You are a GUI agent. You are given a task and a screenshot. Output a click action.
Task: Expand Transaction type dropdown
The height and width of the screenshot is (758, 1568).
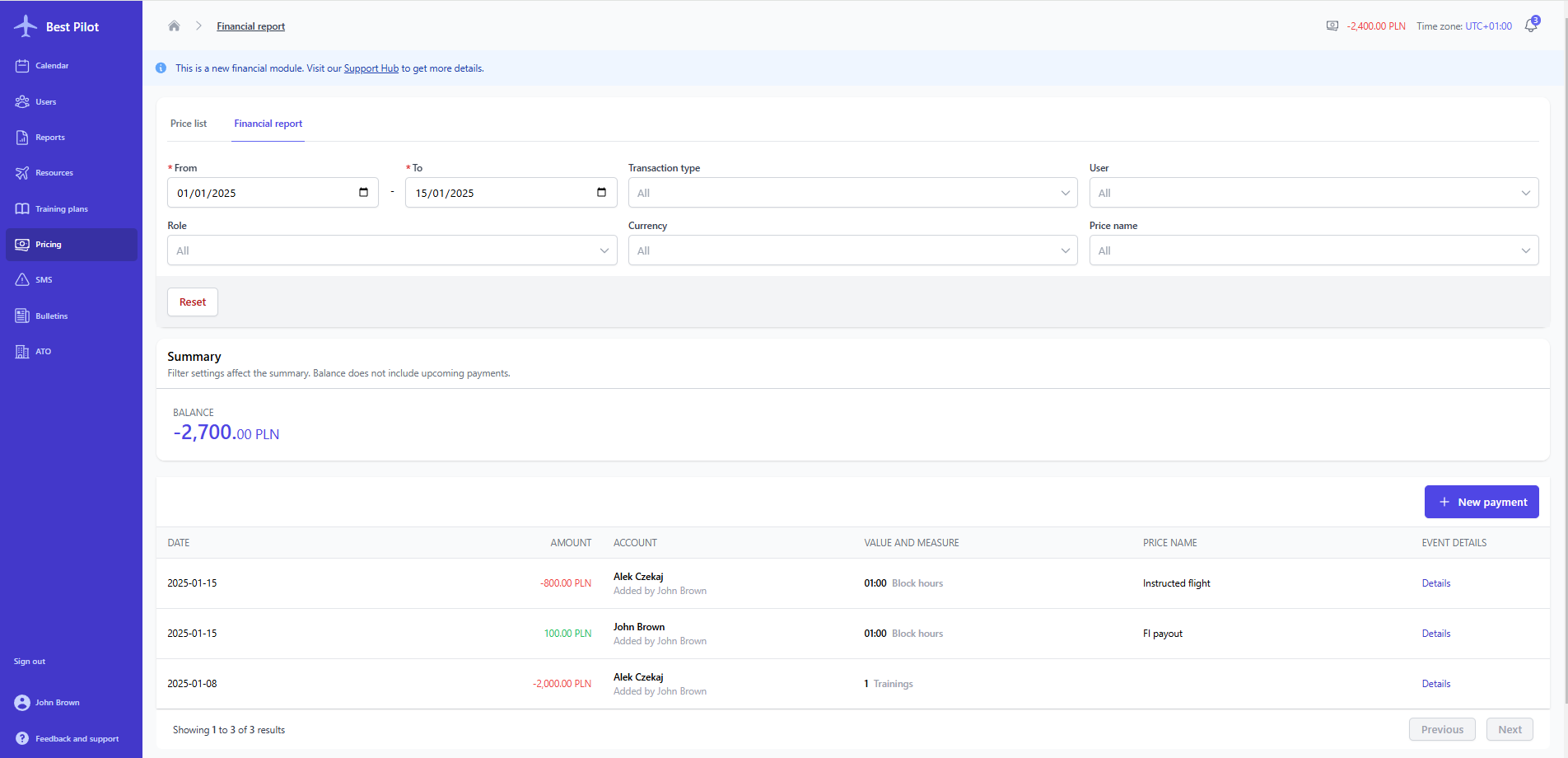853,193
